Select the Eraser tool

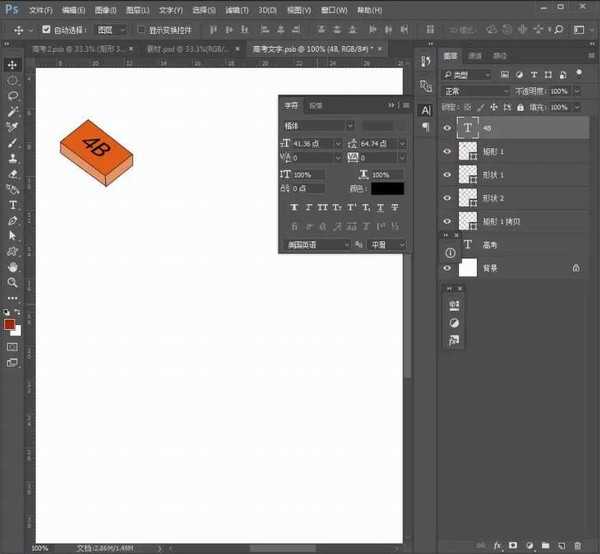pyautogui.click(x=13, y=173)
